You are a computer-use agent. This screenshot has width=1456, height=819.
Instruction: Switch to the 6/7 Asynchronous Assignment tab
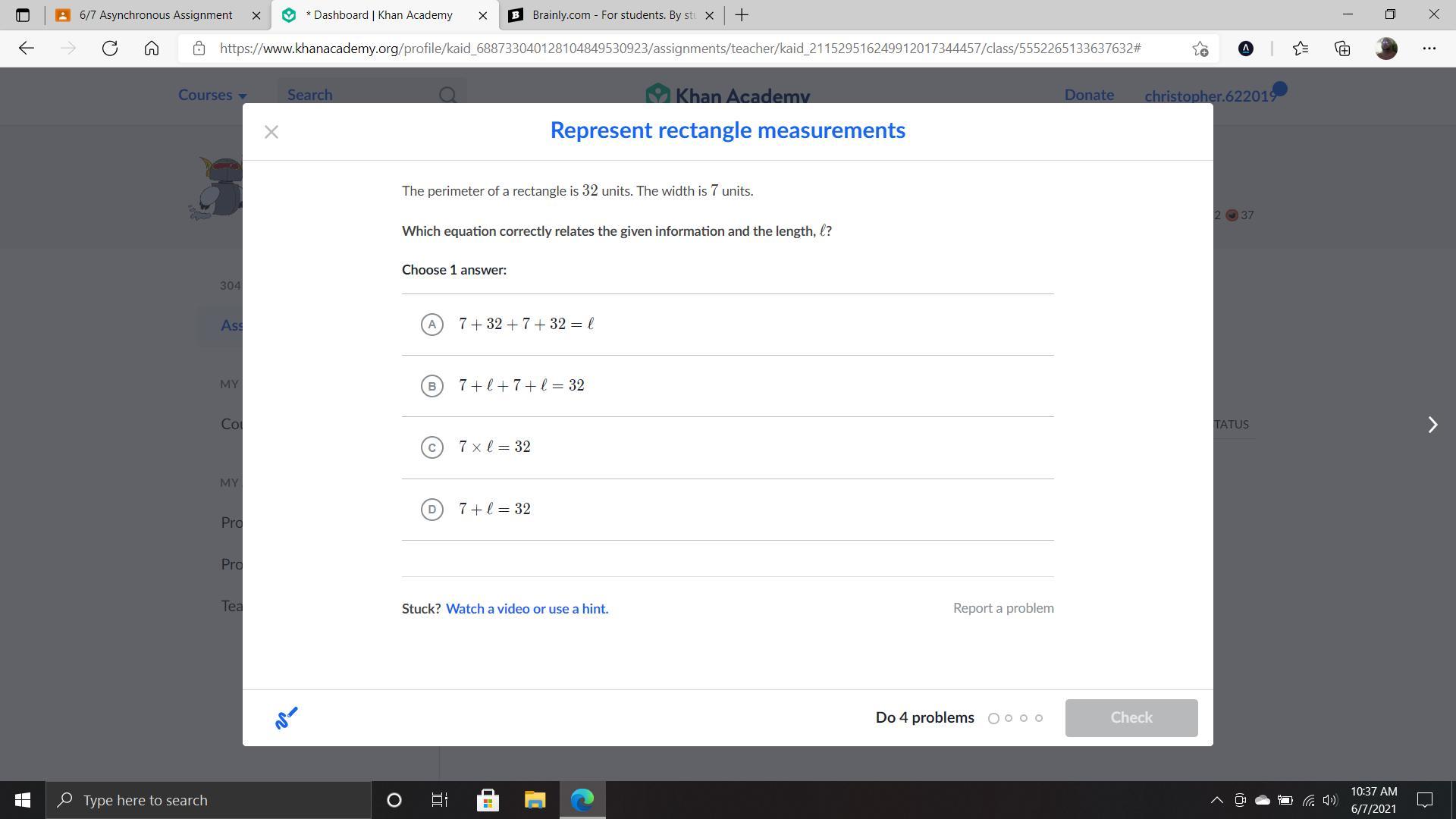[x=155, y=15]
